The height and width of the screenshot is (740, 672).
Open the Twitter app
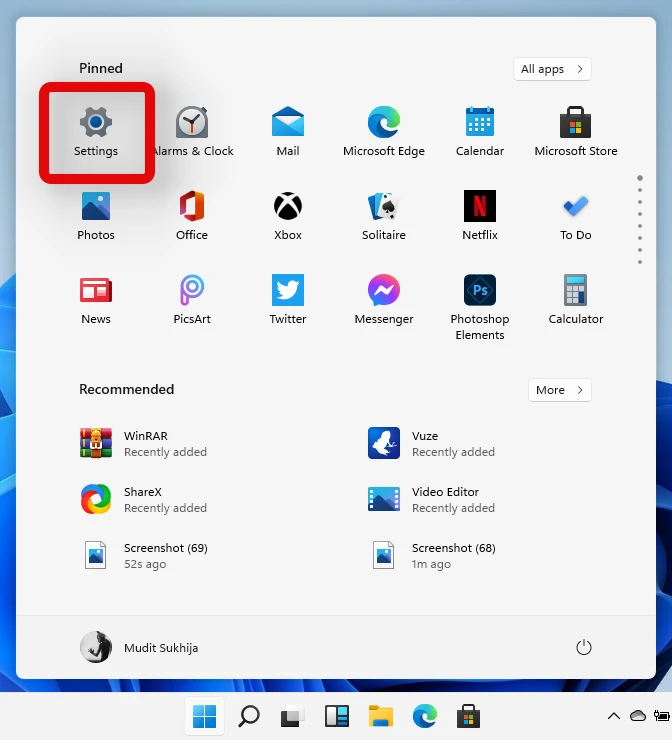(x=288, y=300)
